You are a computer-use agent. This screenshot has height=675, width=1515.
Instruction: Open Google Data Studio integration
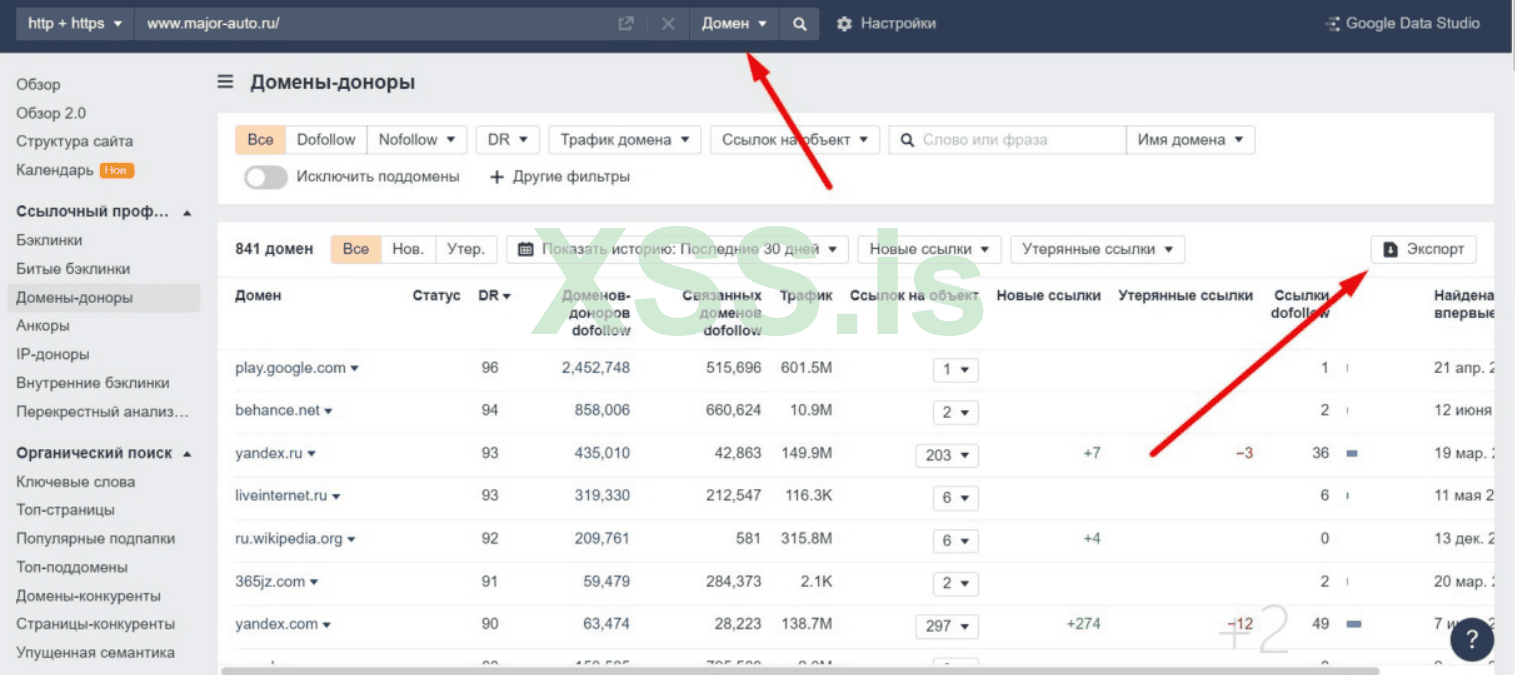coord(1402,24)
